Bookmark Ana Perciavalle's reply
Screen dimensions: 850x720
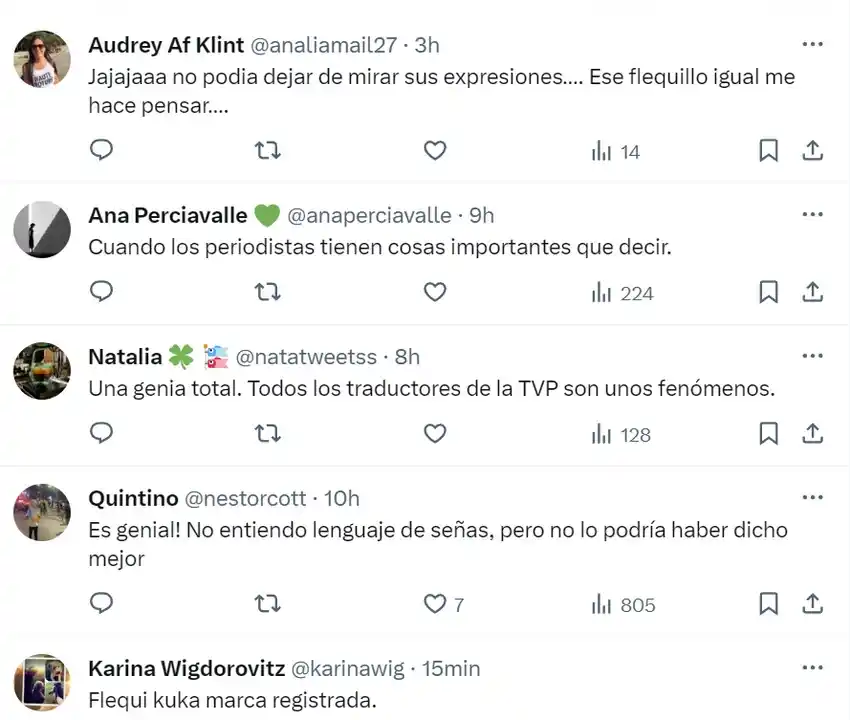[768, 292]
